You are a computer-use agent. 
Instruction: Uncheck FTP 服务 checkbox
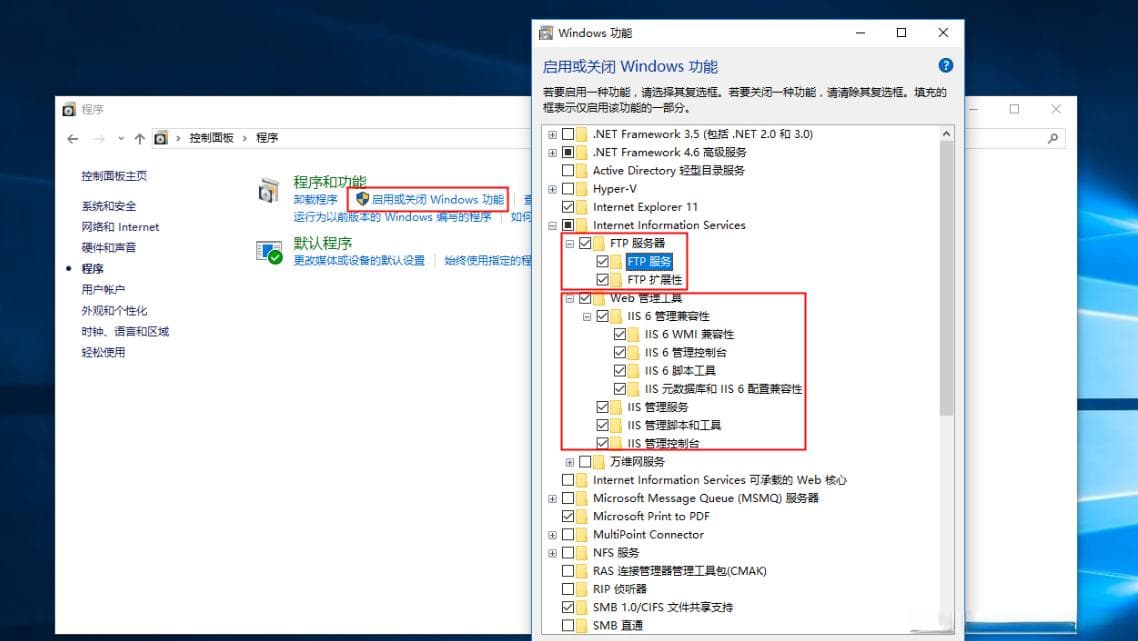tap(602, 261)
